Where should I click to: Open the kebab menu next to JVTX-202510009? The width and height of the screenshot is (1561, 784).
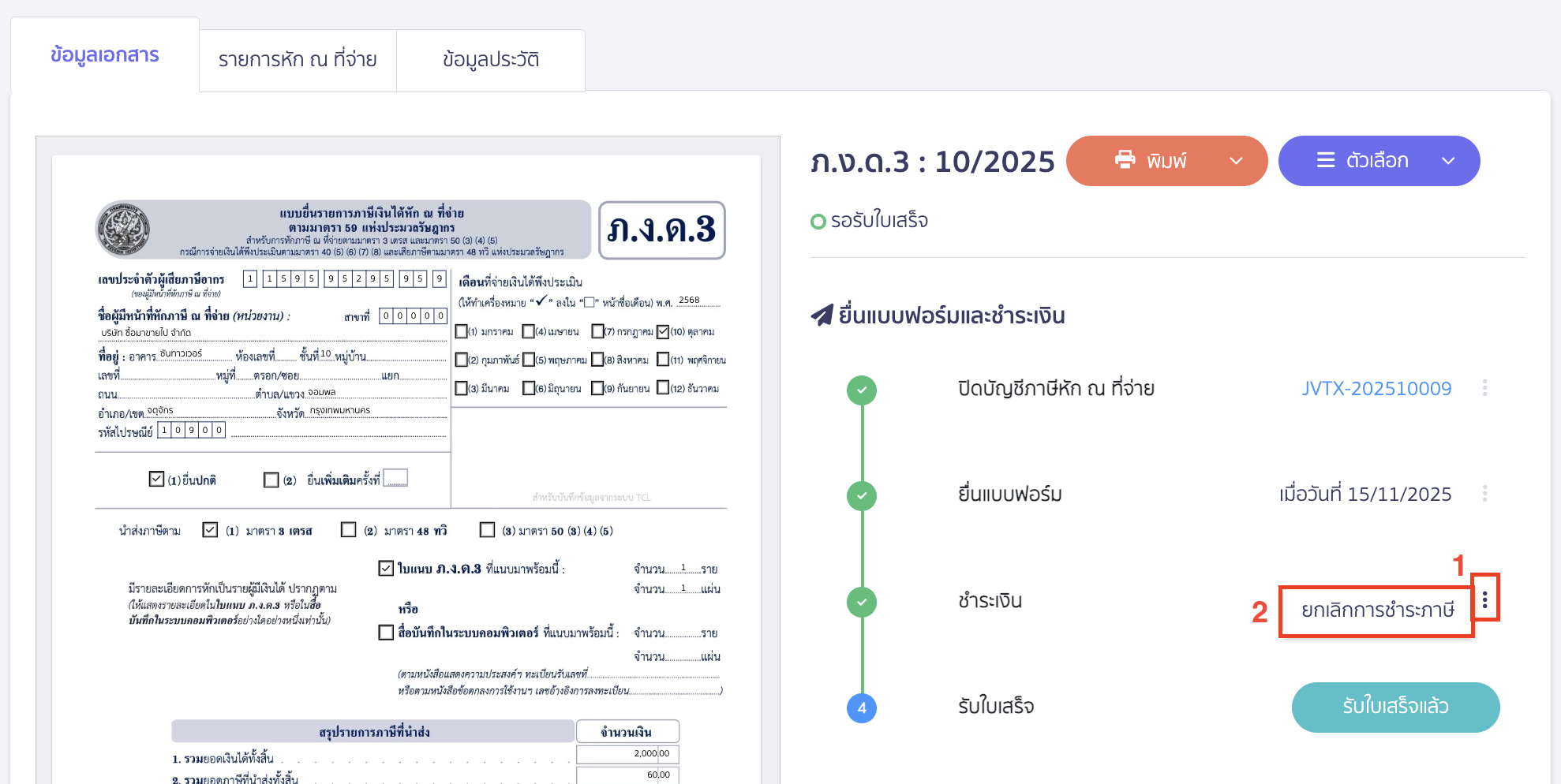[1486, 388]
